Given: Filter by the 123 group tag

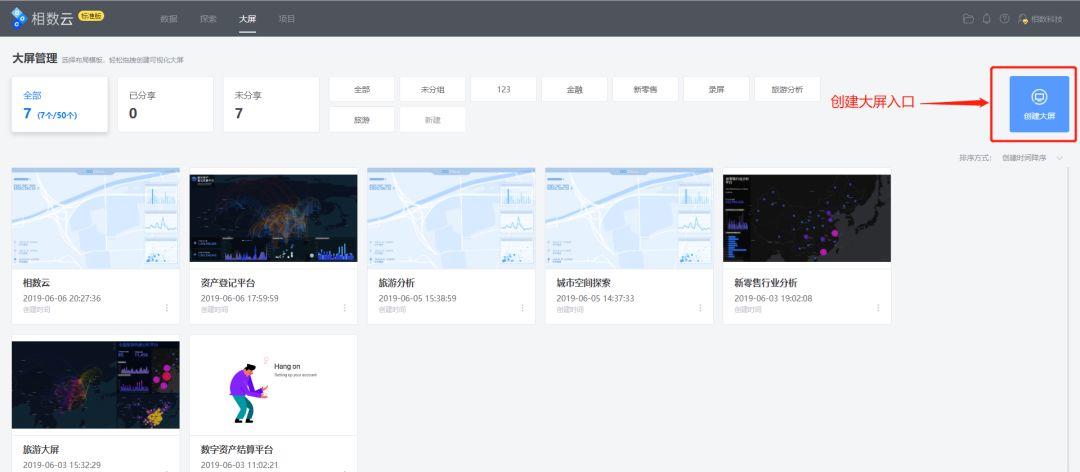Looking at the screenshot, I should 503,89.
